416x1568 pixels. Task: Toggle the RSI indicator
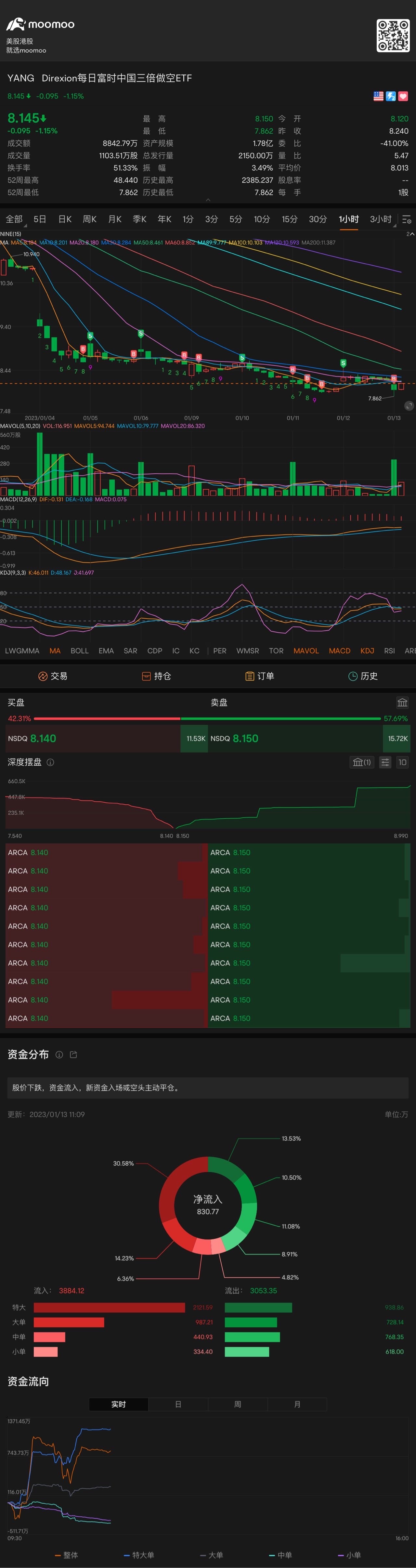coord(389,651)
